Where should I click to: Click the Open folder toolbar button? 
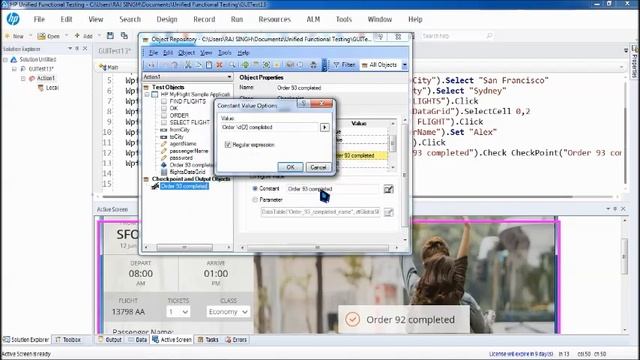click(x=49, y=36)
